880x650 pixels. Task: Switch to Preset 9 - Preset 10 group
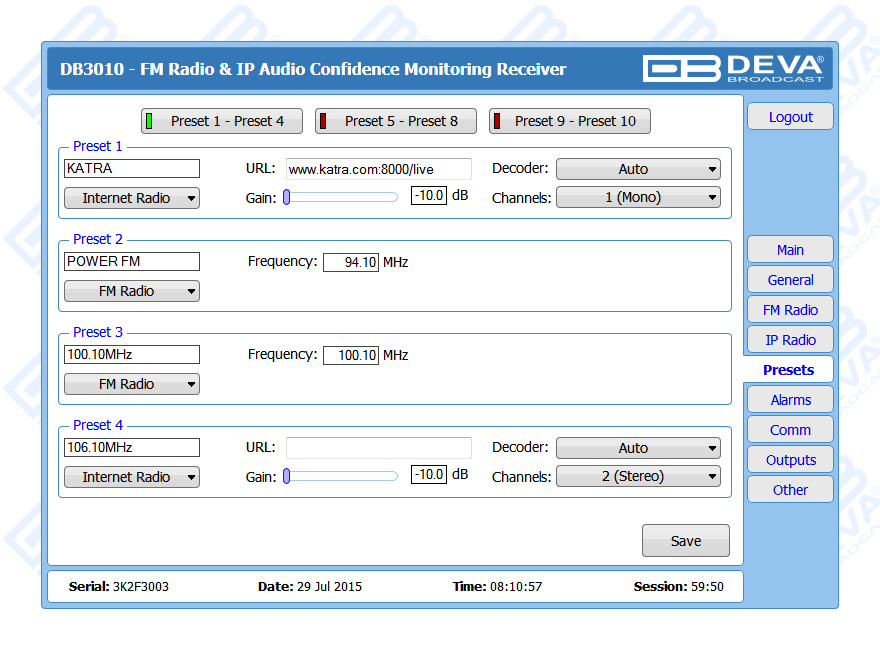tap(570, 121)
